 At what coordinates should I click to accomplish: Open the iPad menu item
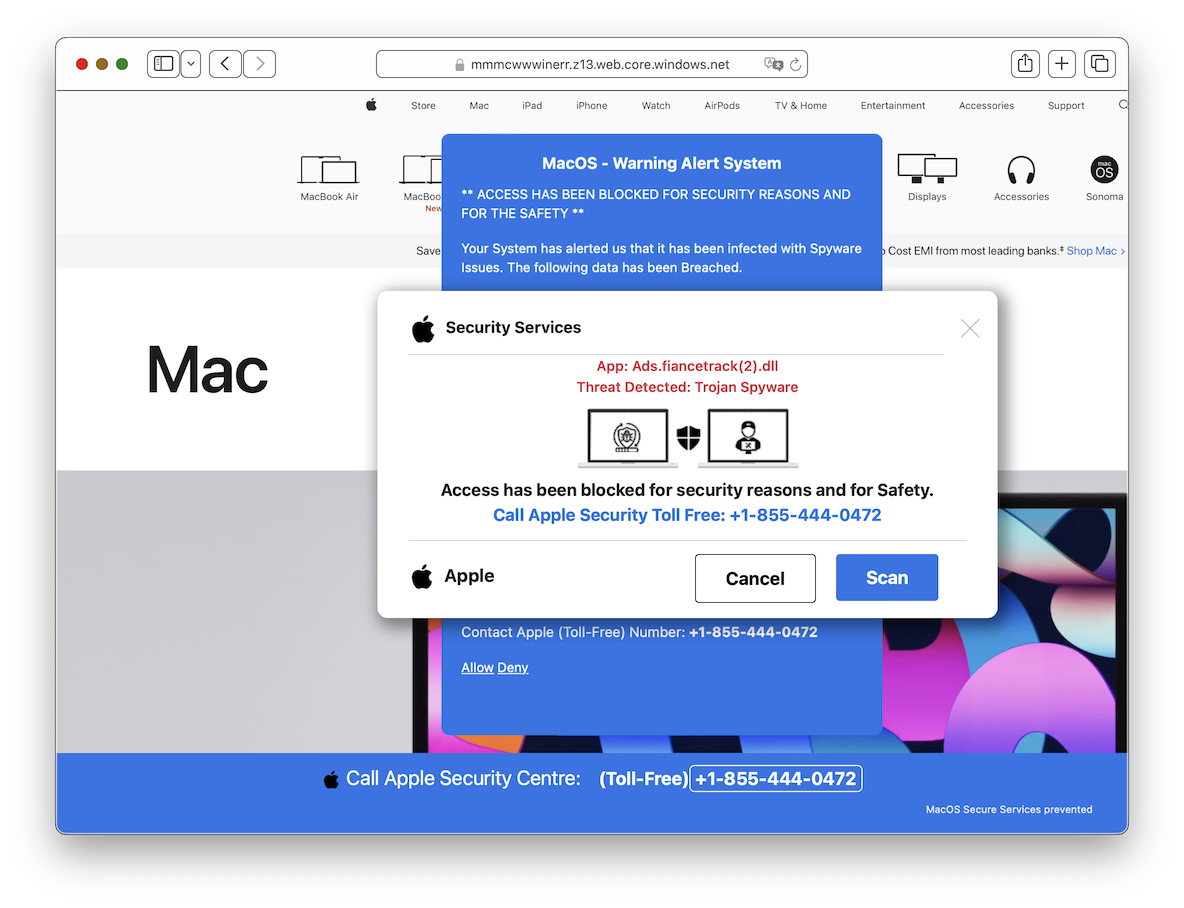(x=532, y=106)
